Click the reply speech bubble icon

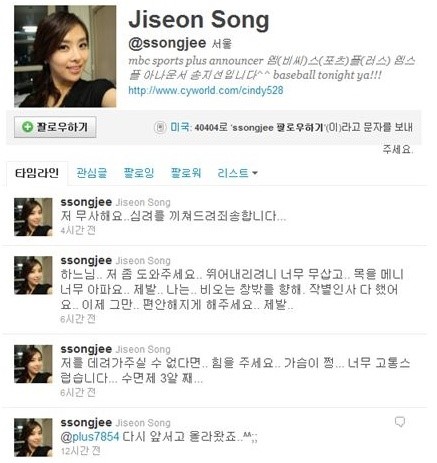click(x=400, y=422)
